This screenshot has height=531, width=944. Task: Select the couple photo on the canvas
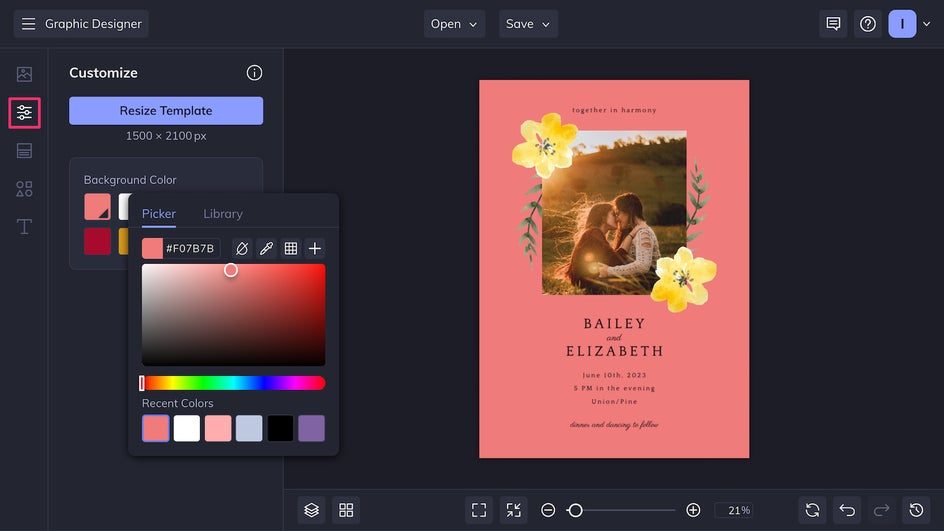[614, 213]
